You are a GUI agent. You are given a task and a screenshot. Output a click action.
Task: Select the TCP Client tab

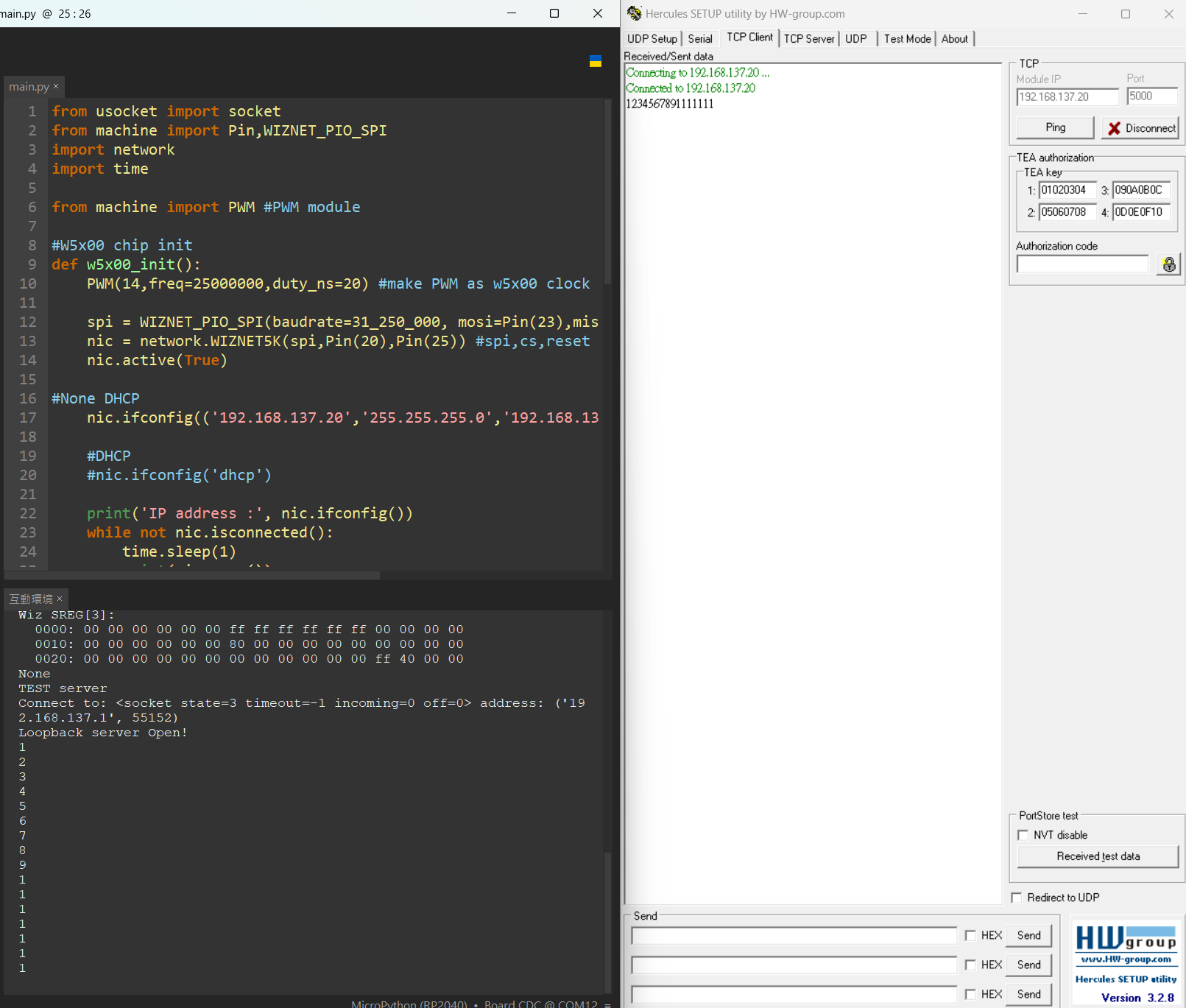point(749,38)
